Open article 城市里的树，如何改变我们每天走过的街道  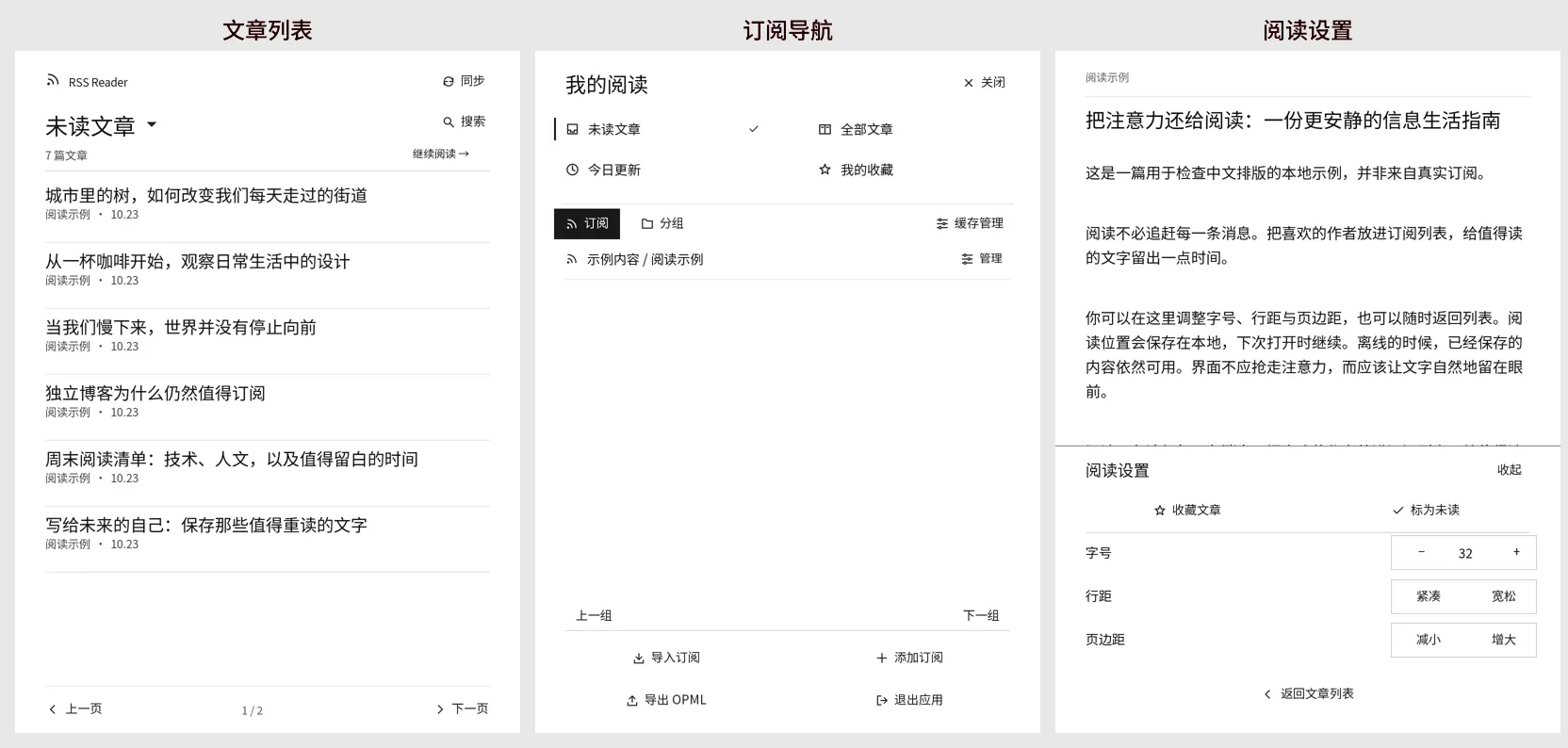pos(206,195)
